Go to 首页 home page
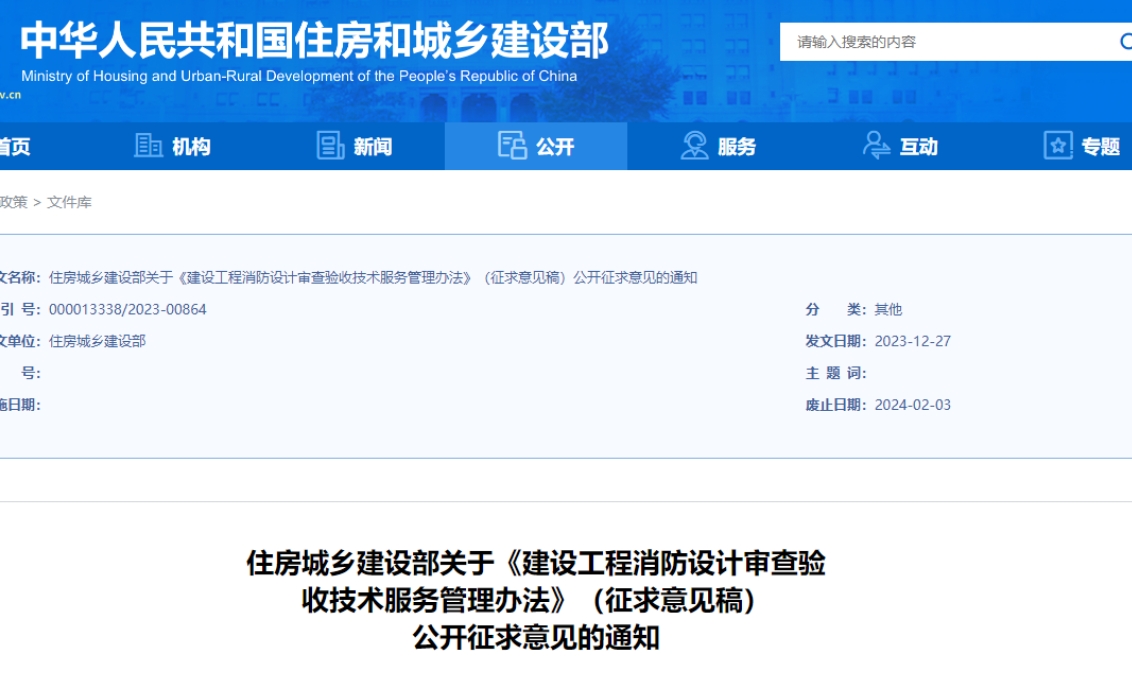1132x673 pixels. pyautogui.click(x=15, y=147)
